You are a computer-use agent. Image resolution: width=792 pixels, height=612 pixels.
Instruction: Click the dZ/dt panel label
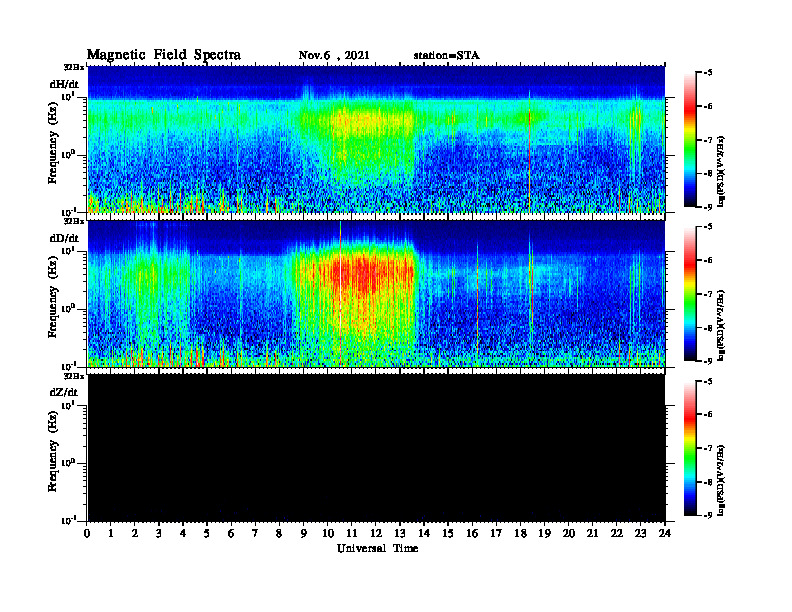[x=64, y=392]
